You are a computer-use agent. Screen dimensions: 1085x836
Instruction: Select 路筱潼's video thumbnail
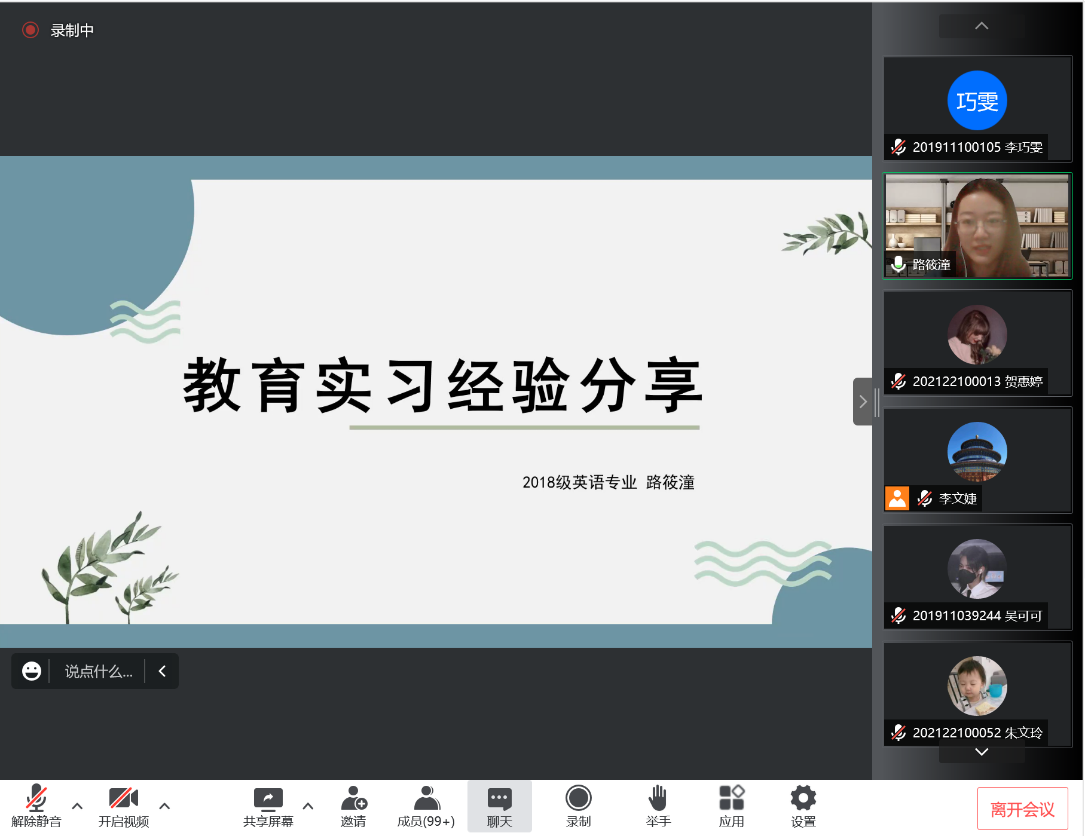(977, 226)
